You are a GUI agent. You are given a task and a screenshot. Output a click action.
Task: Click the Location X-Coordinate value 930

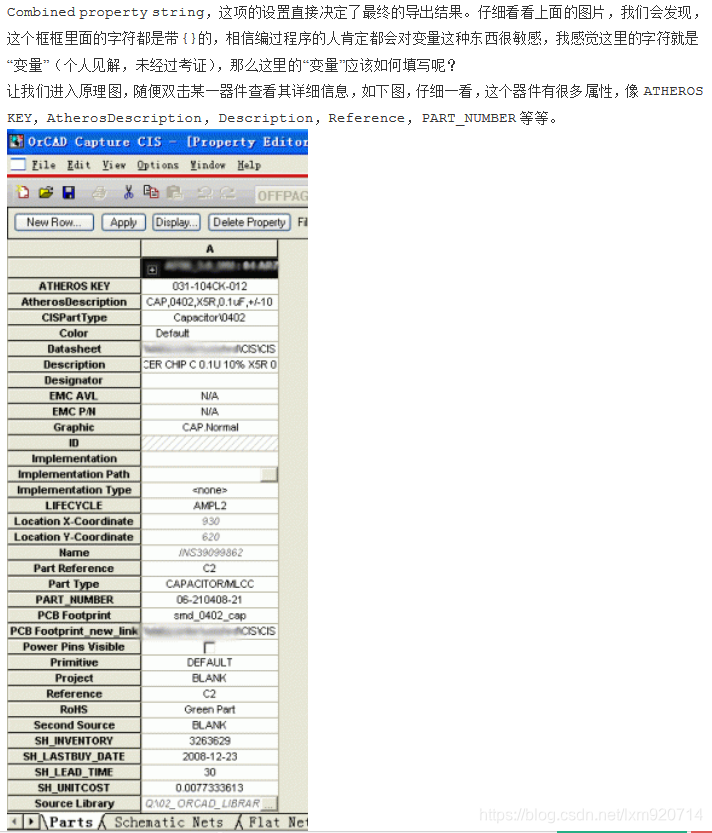pos(209,521)
